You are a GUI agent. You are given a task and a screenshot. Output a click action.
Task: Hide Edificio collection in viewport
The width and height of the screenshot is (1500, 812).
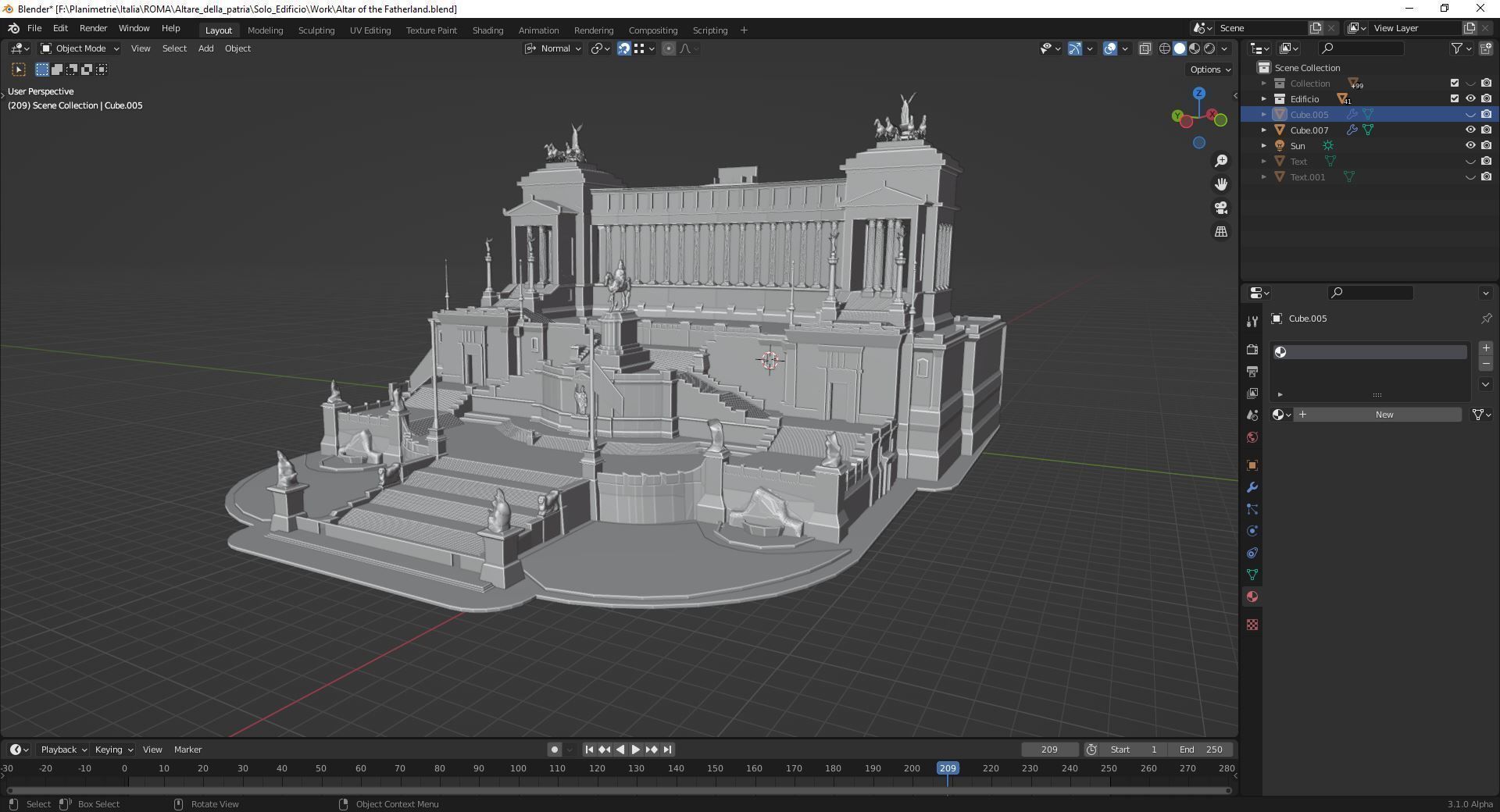pos(1470,99)
